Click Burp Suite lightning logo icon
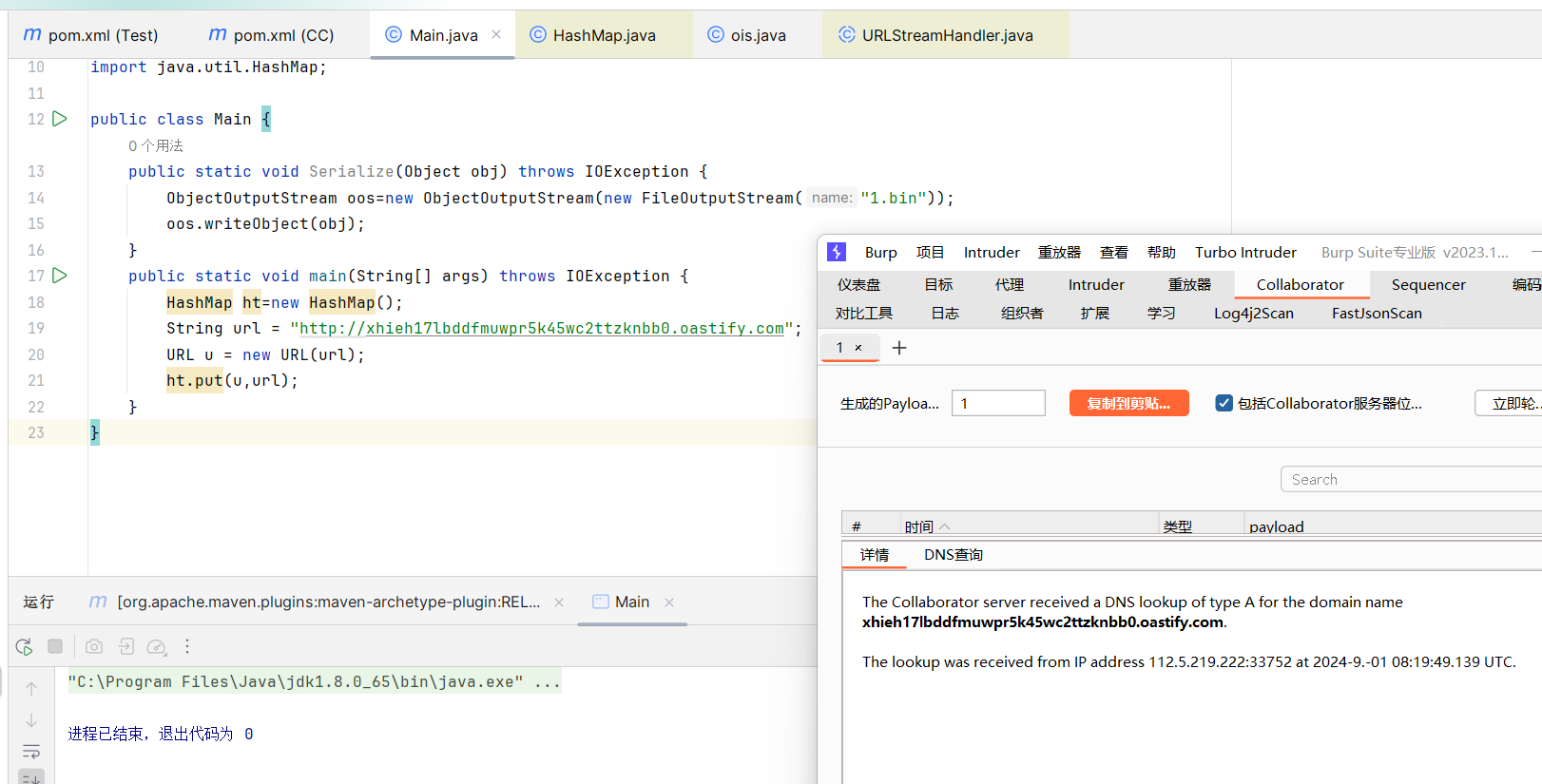1542x784 pixels. (837, 252)
